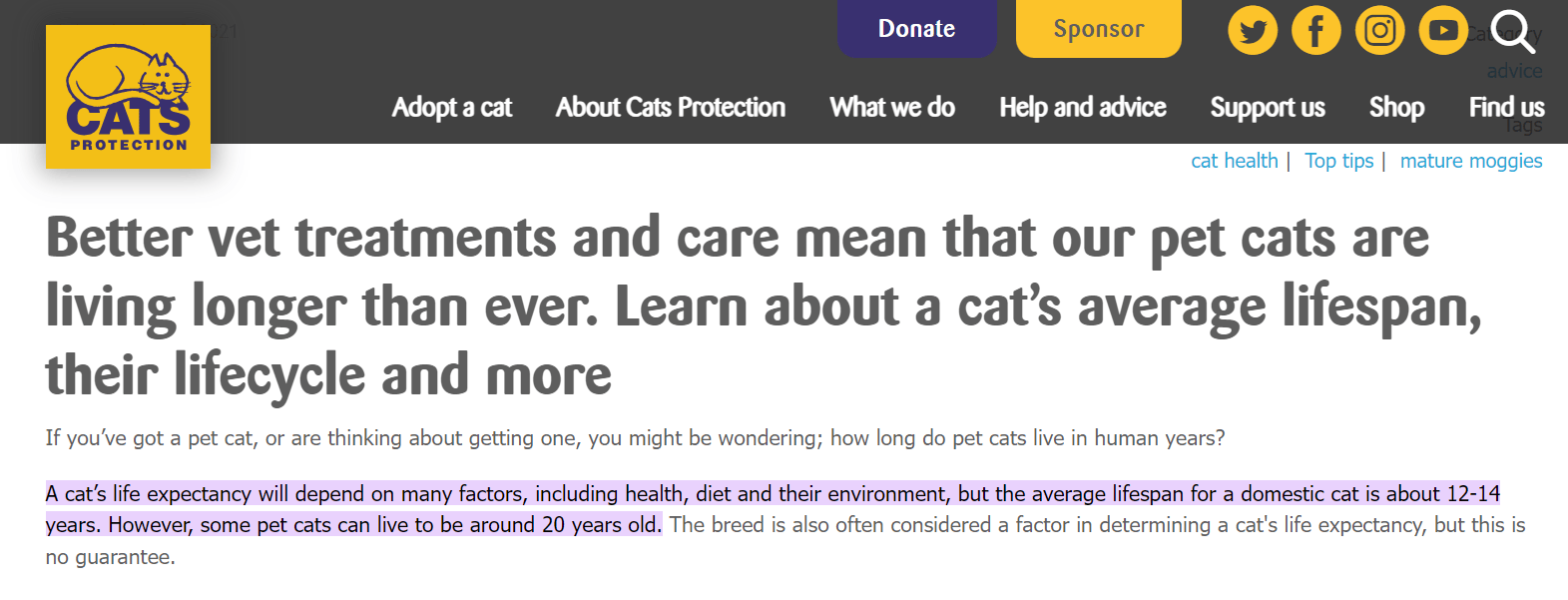This screenshot has height=600, width=1568.
Task: Select the What we do menu item
Action: (892, 107)
